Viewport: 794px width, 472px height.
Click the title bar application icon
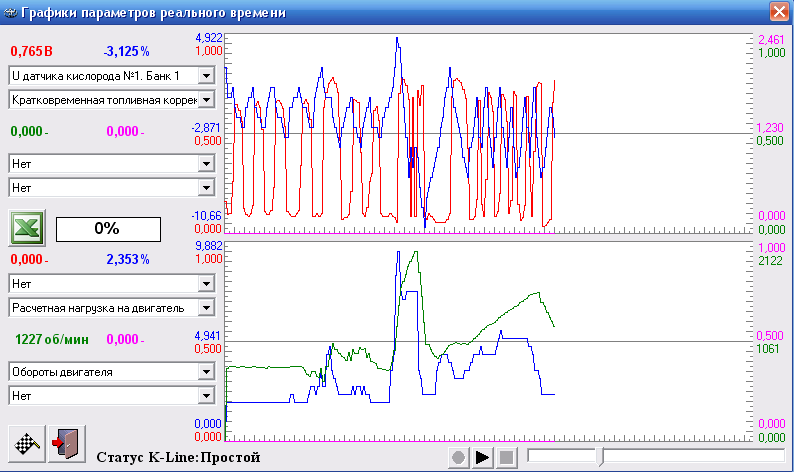point(11,13)
